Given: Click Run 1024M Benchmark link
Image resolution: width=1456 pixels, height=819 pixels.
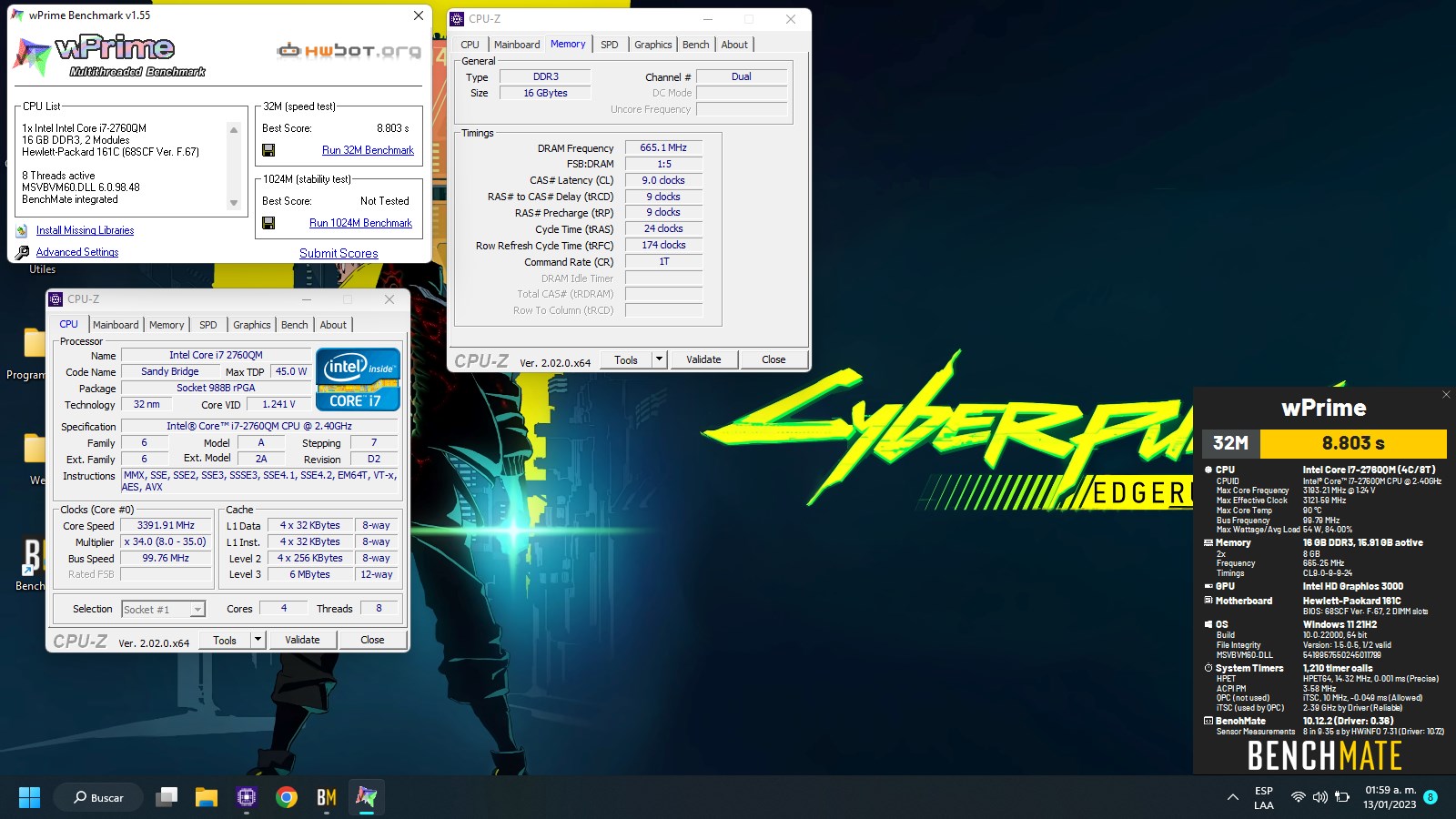Looking at the screenshot, I should pyautogui.click(x=360, y=223).
